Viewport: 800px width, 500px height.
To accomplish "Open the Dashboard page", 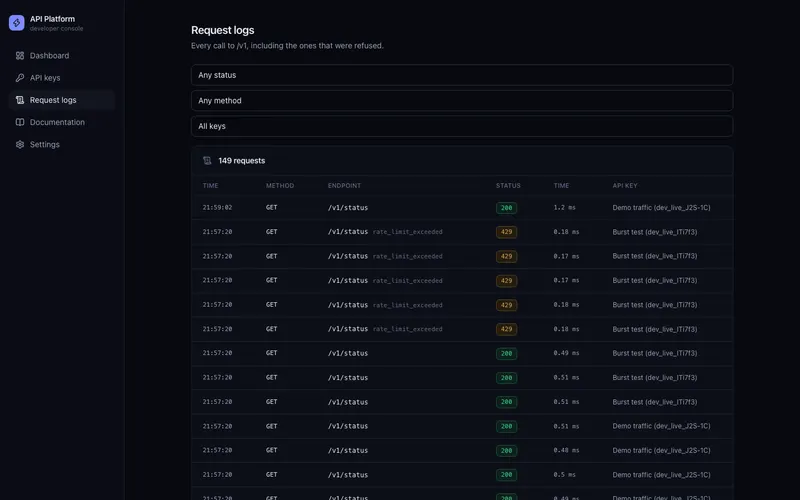I will click(62, 56).
